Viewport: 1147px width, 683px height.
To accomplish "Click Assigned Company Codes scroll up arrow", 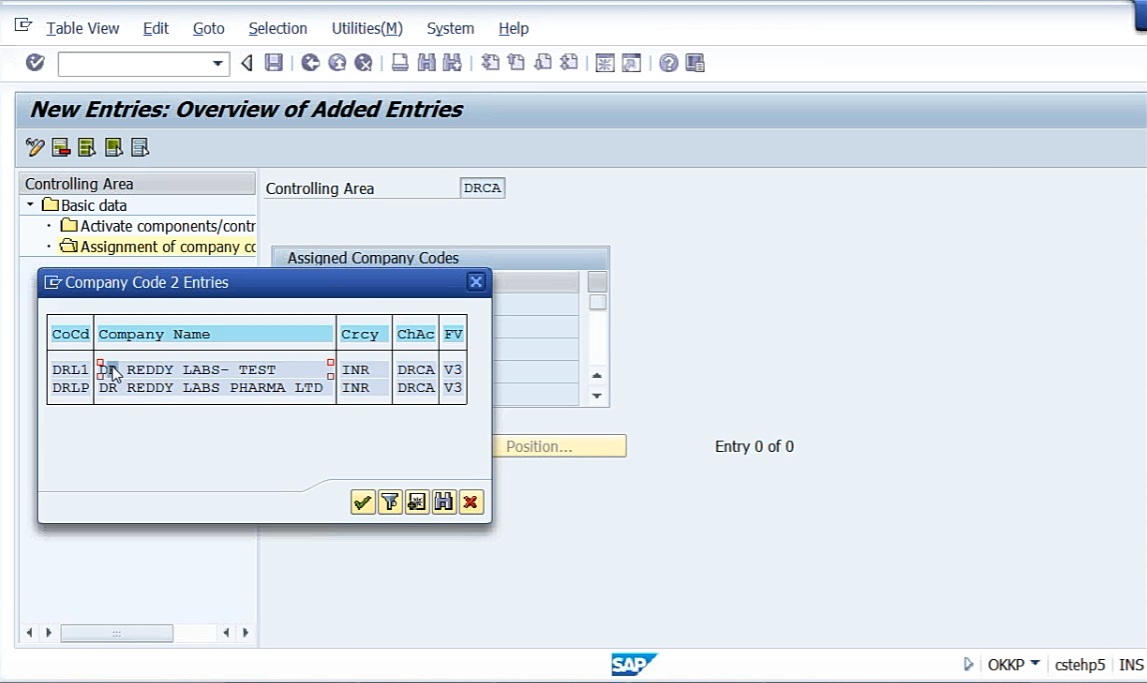I will pyautogui.click(x=597, y=376).
